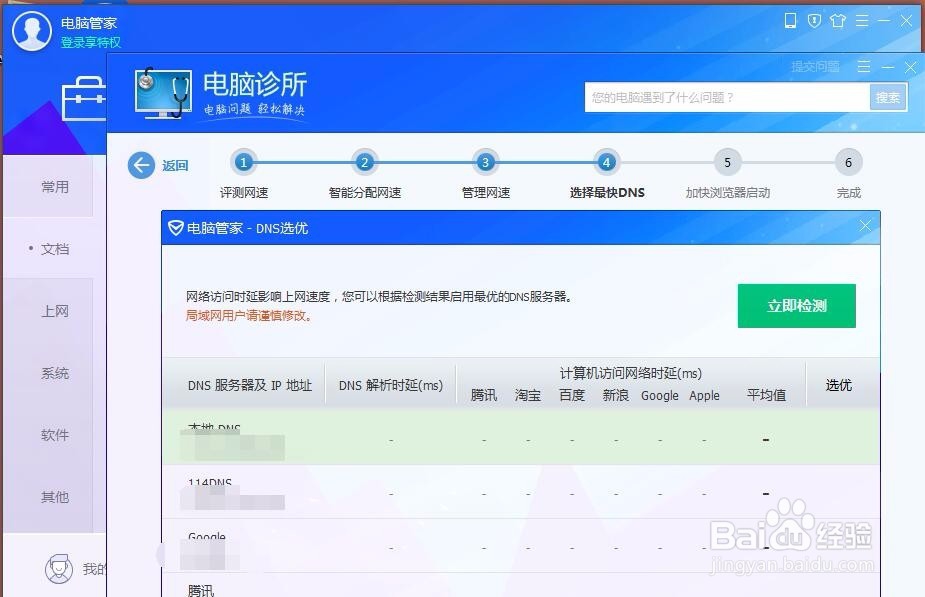Click the DNS选优 shield icon in dialog header

pyautogui.click(x=176, y=227)
